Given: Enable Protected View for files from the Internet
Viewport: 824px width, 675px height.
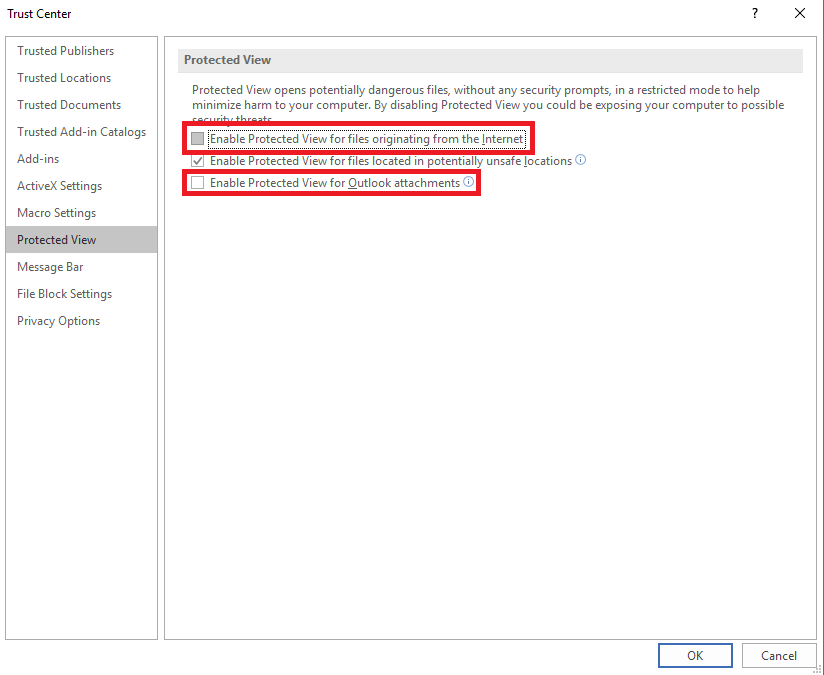Looking at the screenshot, I should tap(198, 139).
